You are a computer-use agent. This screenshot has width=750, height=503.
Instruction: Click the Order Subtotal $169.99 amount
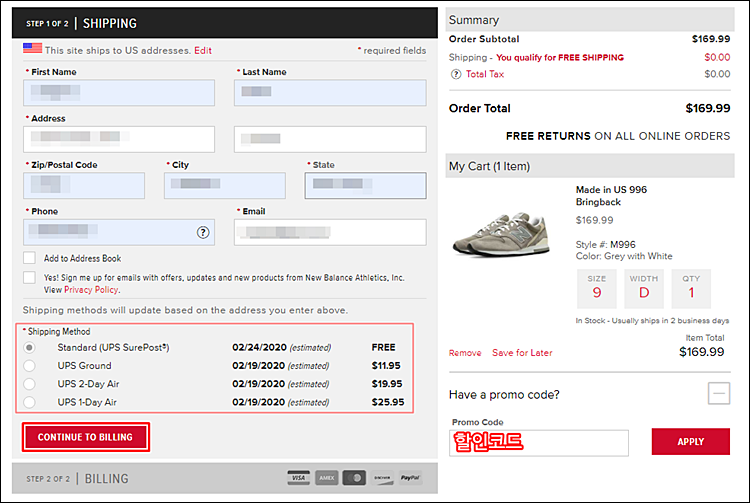[711, 39]
